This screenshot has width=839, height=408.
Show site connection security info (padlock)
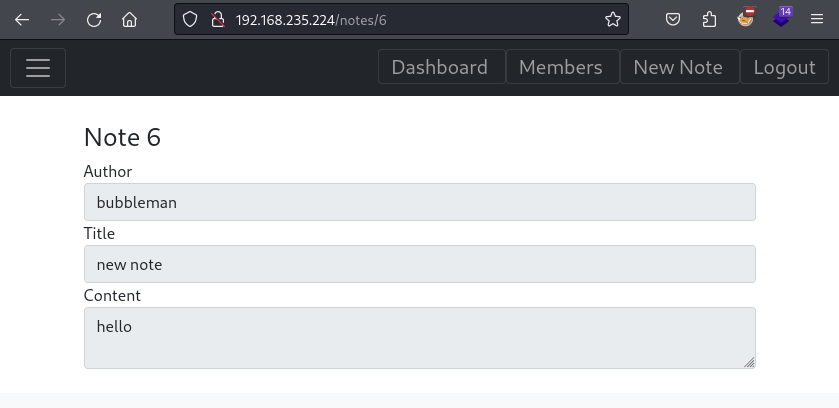click(217, 19)
